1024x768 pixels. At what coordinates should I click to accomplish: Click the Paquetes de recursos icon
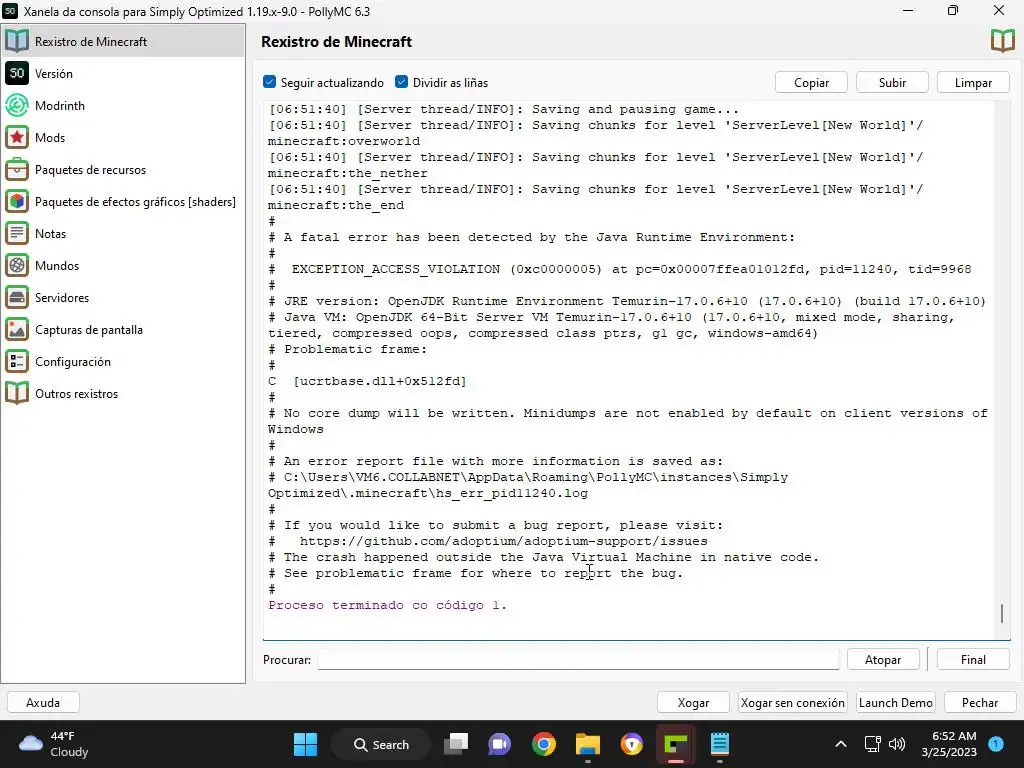pos(17,169)
